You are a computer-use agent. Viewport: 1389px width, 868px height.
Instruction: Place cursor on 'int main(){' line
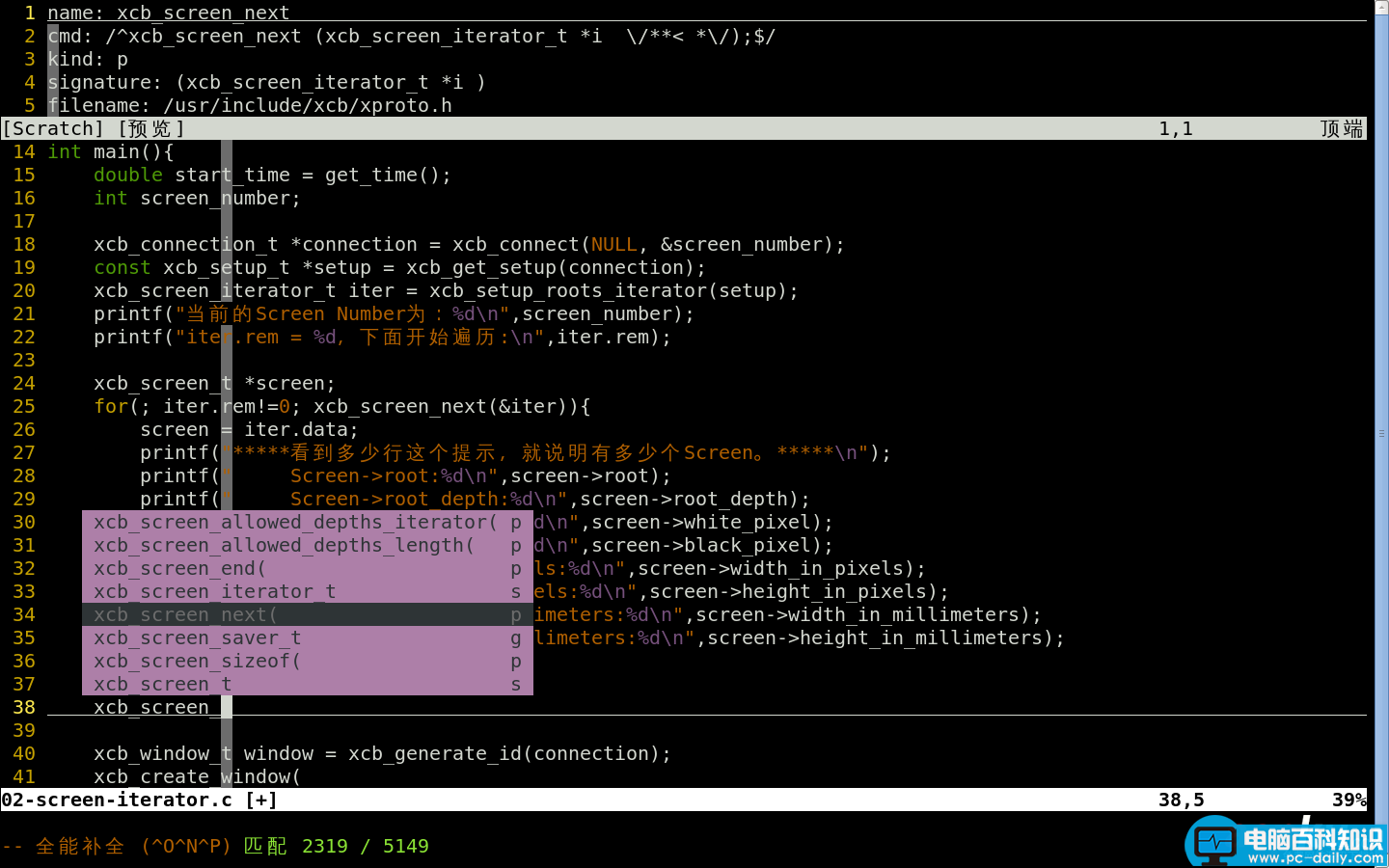[x=111, y=151]
